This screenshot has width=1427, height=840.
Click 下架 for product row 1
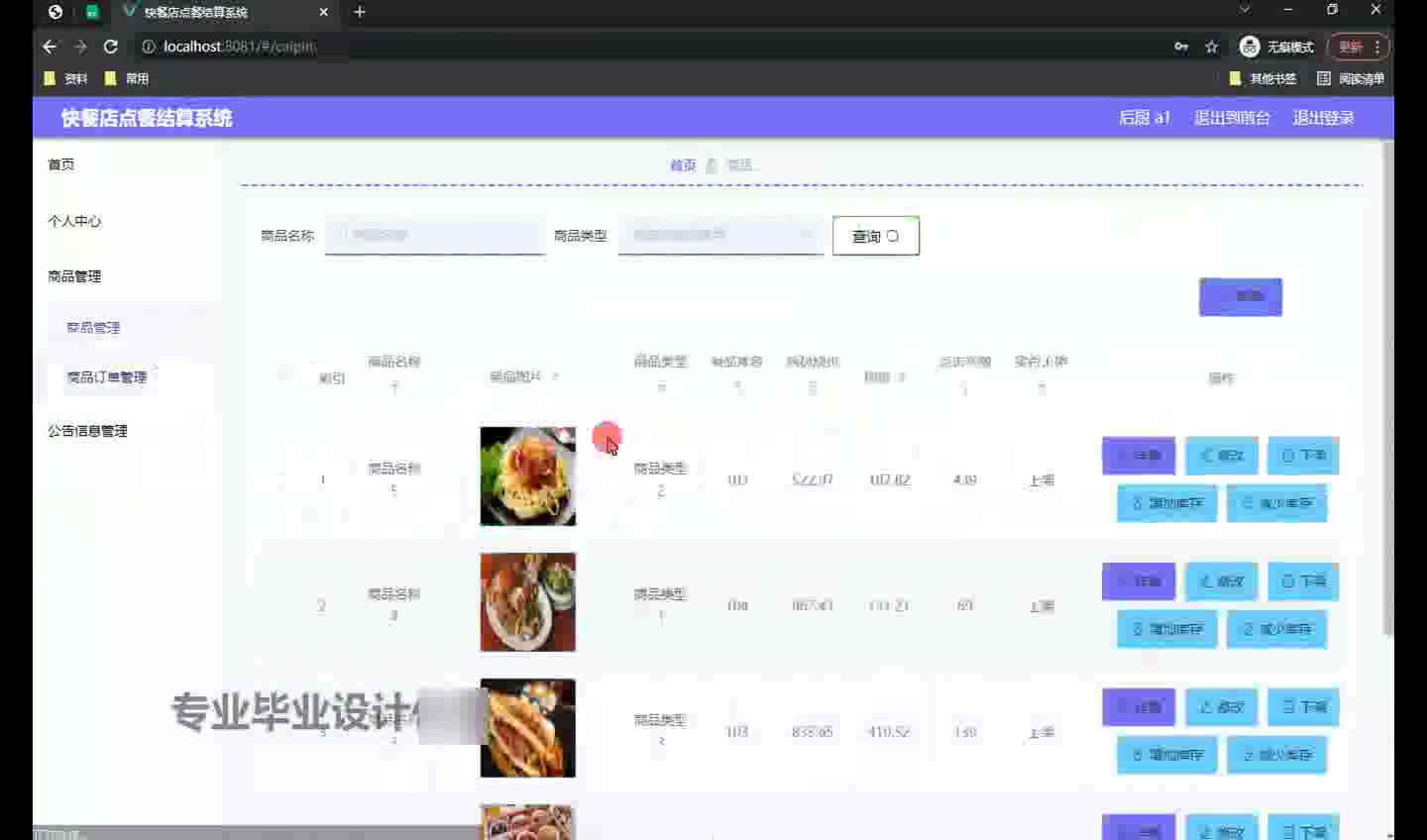point(1303,456)
